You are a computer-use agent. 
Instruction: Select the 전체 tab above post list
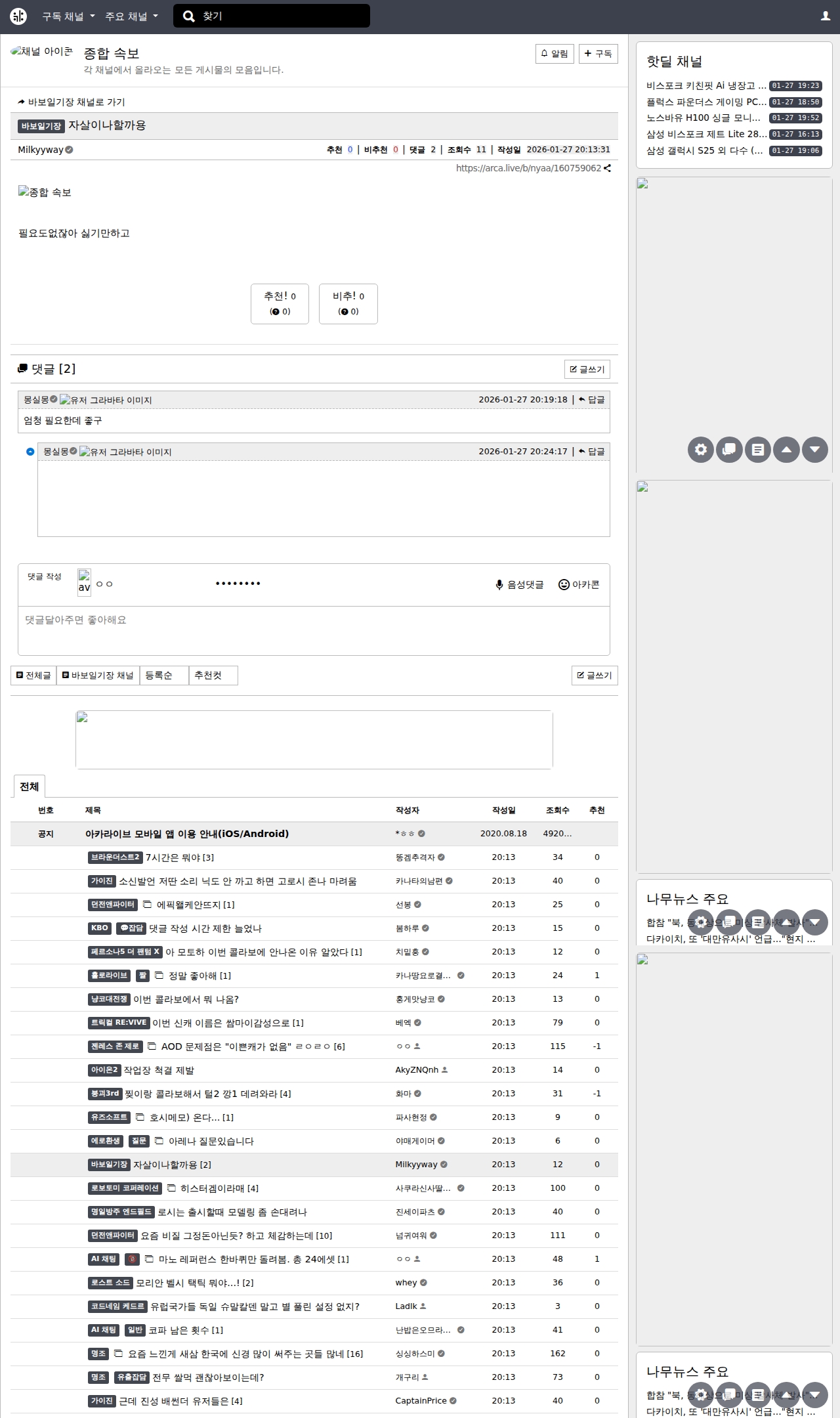[x=29, y=786]
